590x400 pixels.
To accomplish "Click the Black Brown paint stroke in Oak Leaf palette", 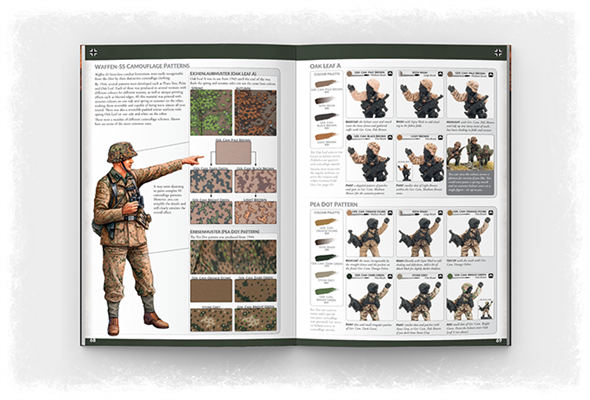I will tap(326, 117).
